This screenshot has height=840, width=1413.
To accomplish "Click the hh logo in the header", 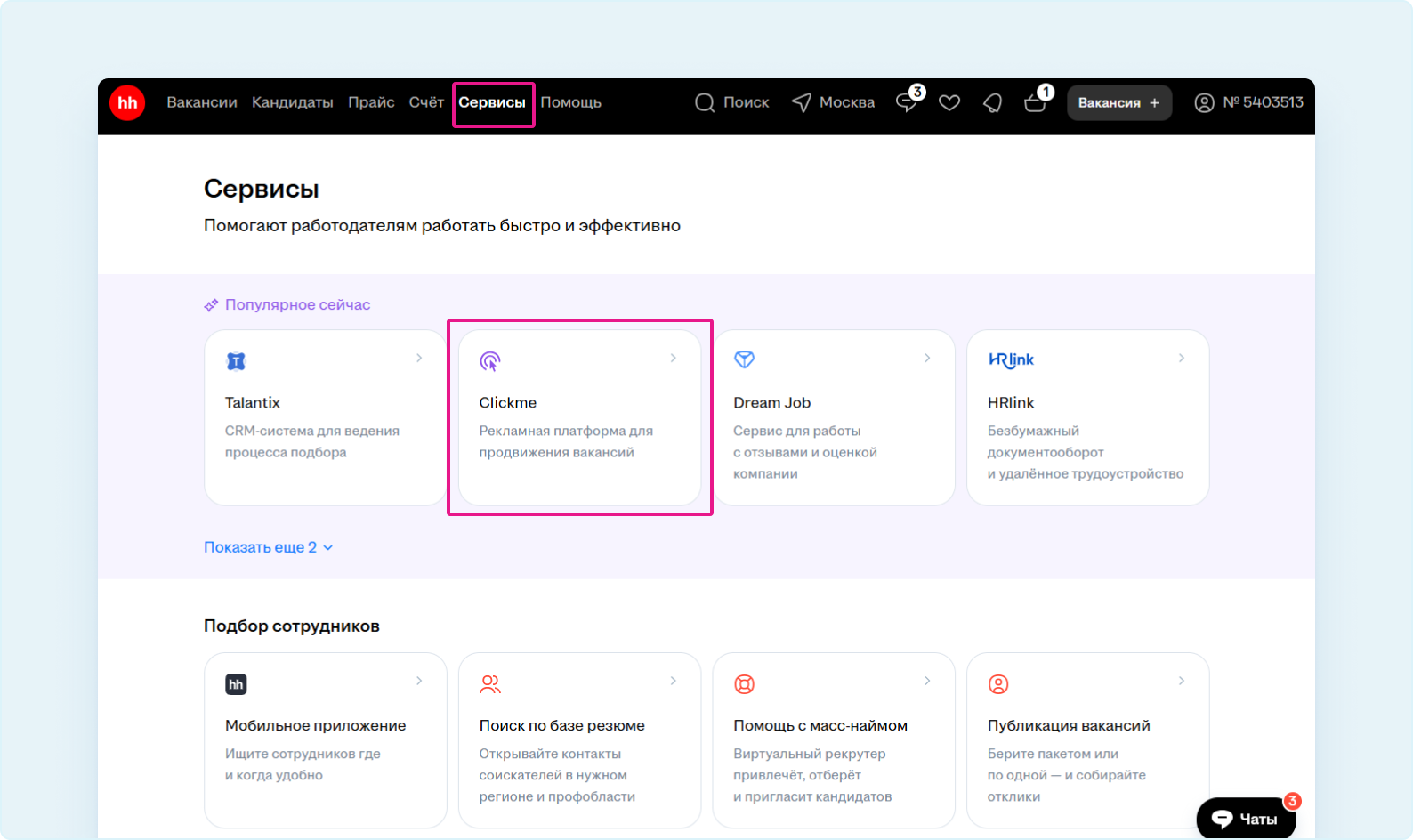I will 127,103.
